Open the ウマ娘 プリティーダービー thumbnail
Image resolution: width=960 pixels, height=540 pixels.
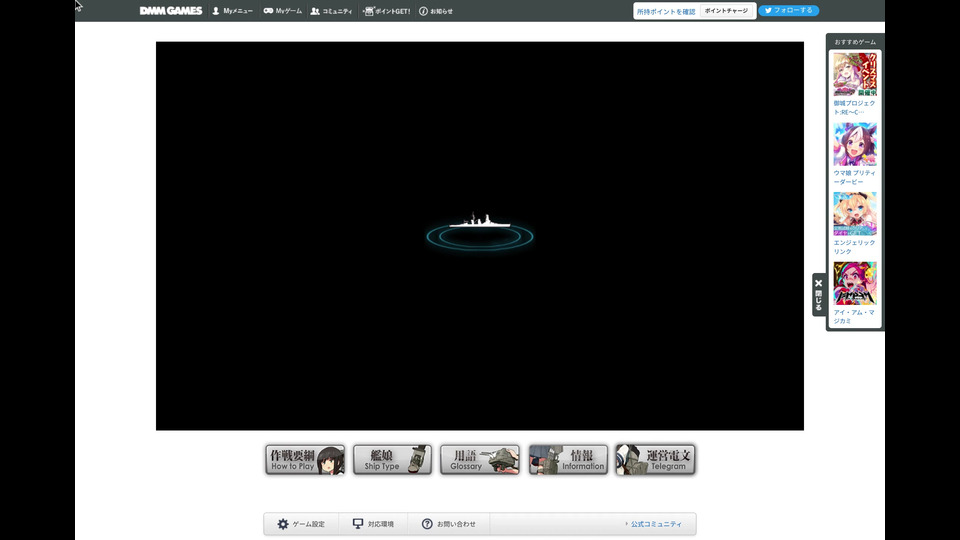[855, 144]
